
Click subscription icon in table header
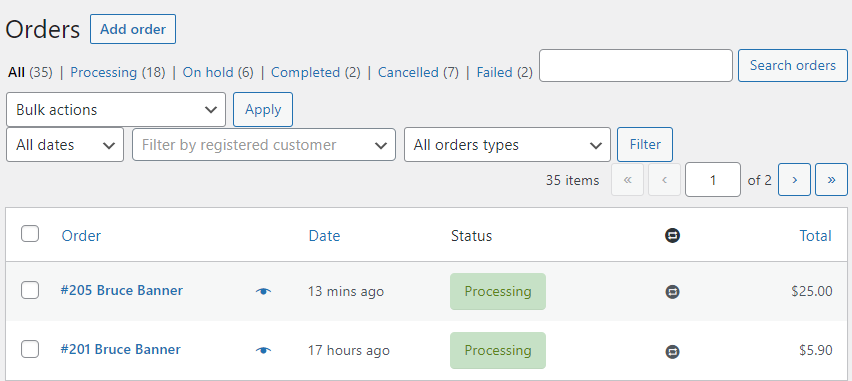pyautogui.click(x=672, y=235)
